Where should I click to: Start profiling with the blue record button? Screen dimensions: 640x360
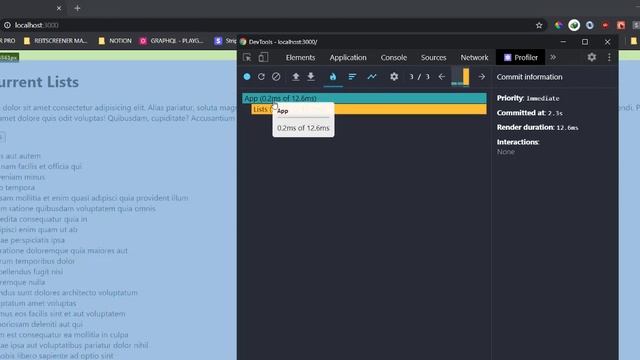247,77
